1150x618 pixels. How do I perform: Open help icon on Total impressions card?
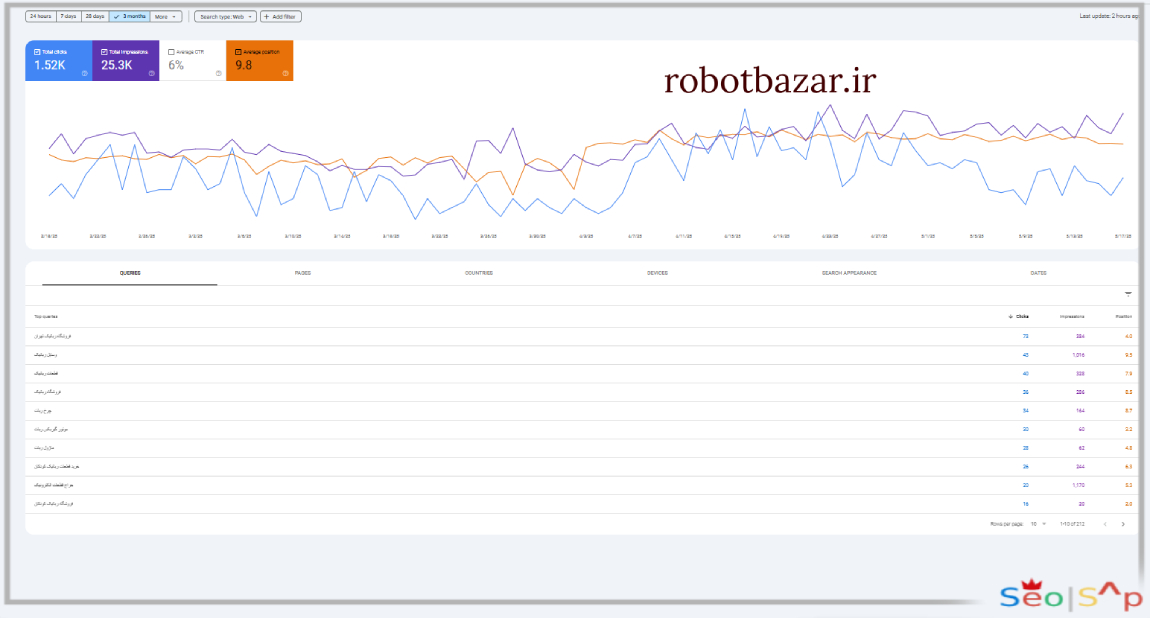tap(152, 73)
